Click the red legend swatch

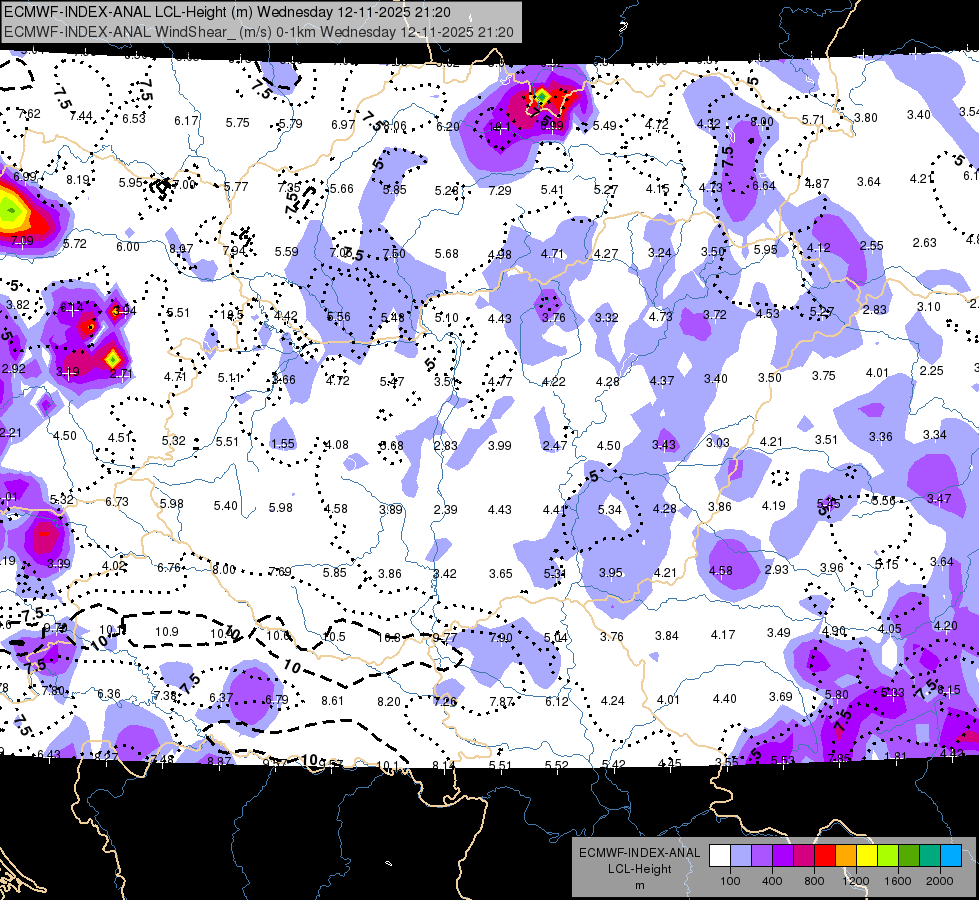(x=825, y=856)
